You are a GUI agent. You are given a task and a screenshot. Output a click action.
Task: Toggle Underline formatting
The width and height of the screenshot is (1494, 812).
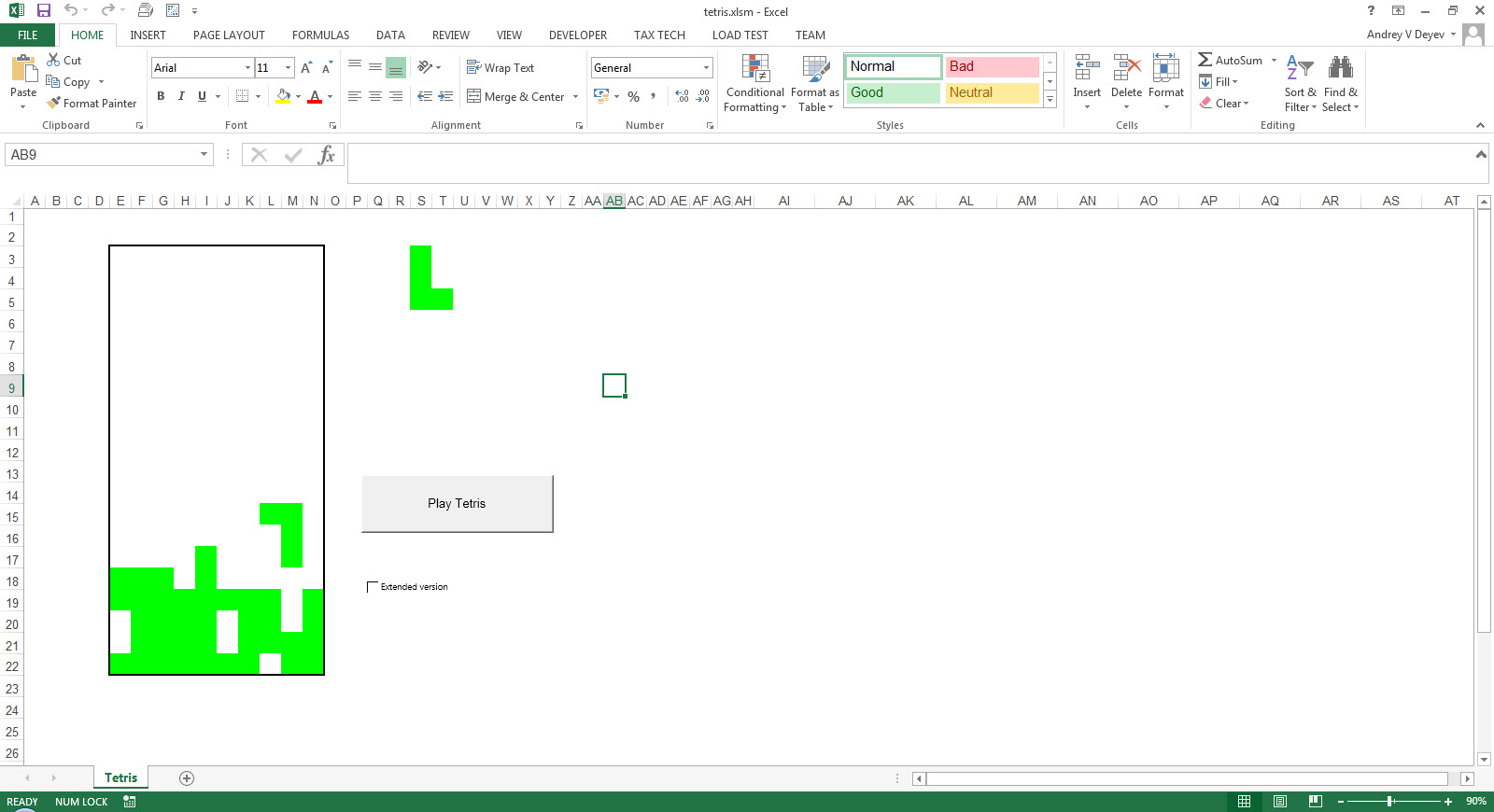(x=202, y=96)
